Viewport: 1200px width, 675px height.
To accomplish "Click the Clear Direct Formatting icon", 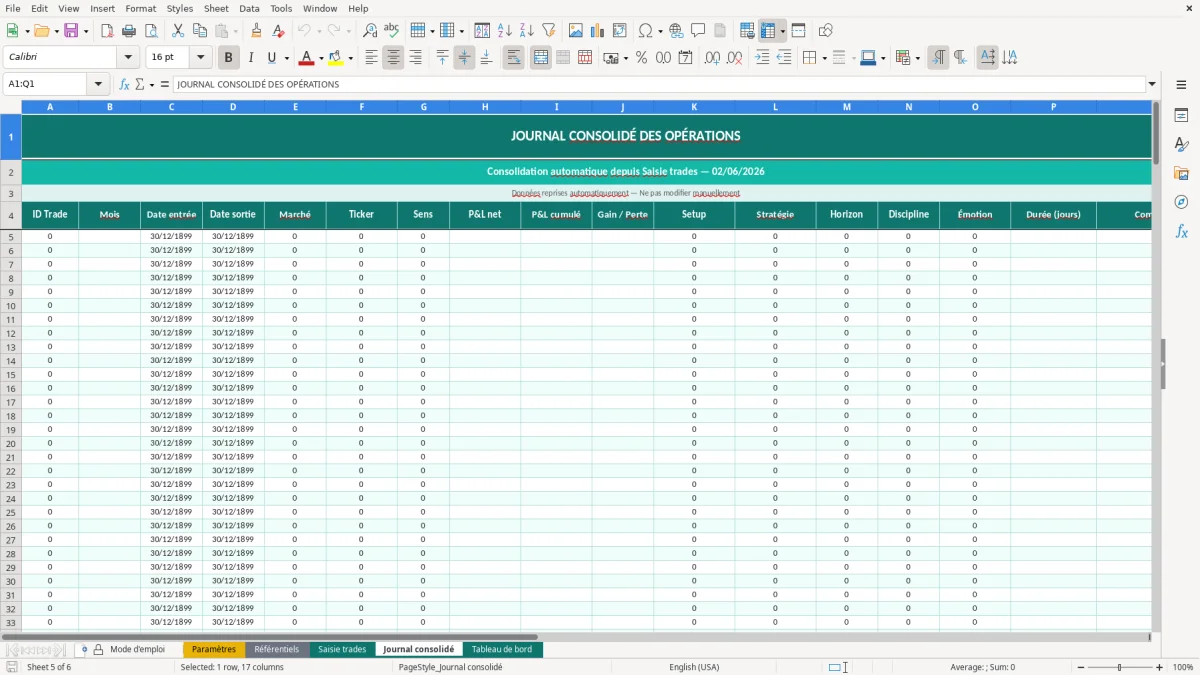I will click(x=278, y=31).
